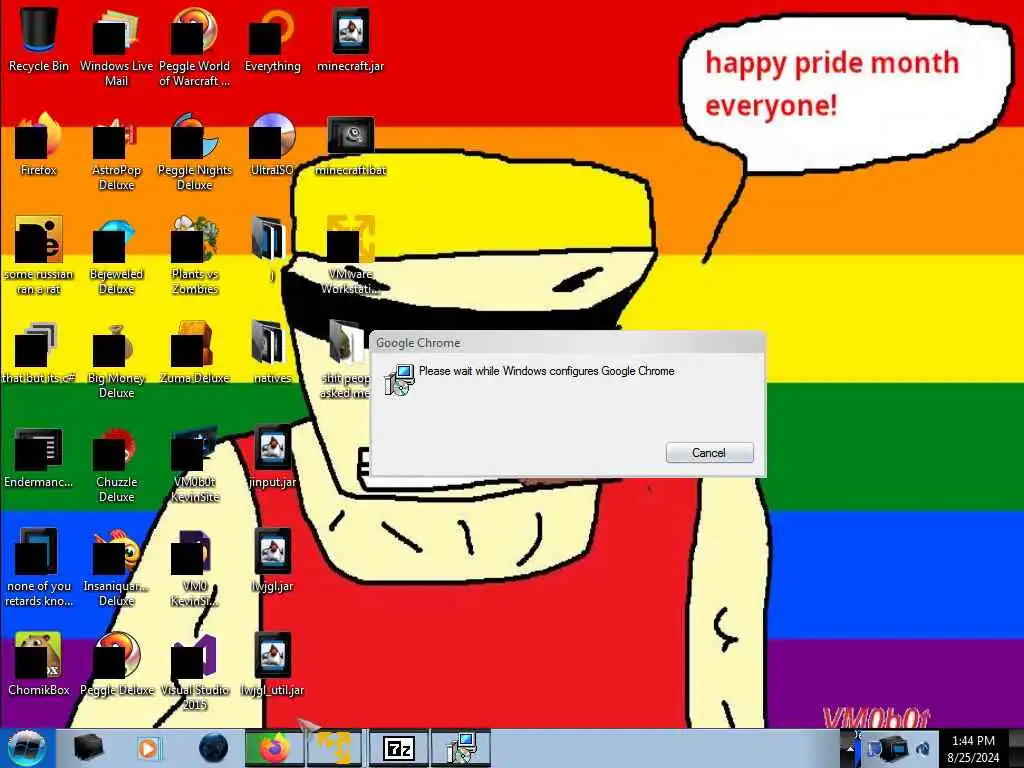Switch to Firefox in the taskbar

click(275, 748)
